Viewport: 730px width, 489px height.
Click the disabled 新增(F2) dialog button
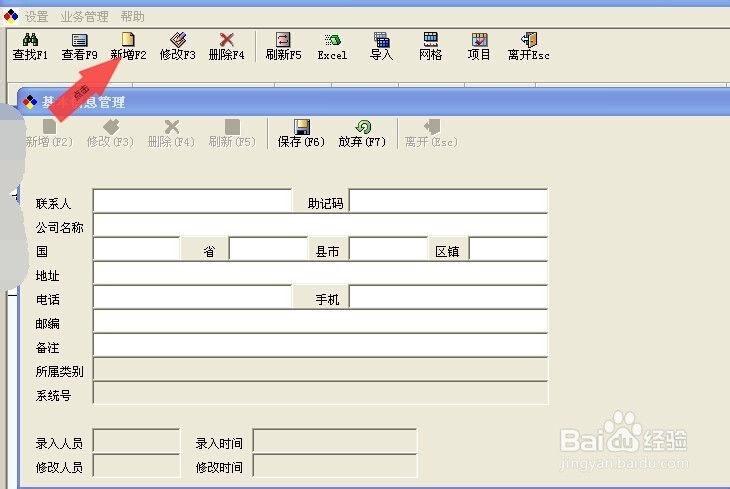click(49, 134)
